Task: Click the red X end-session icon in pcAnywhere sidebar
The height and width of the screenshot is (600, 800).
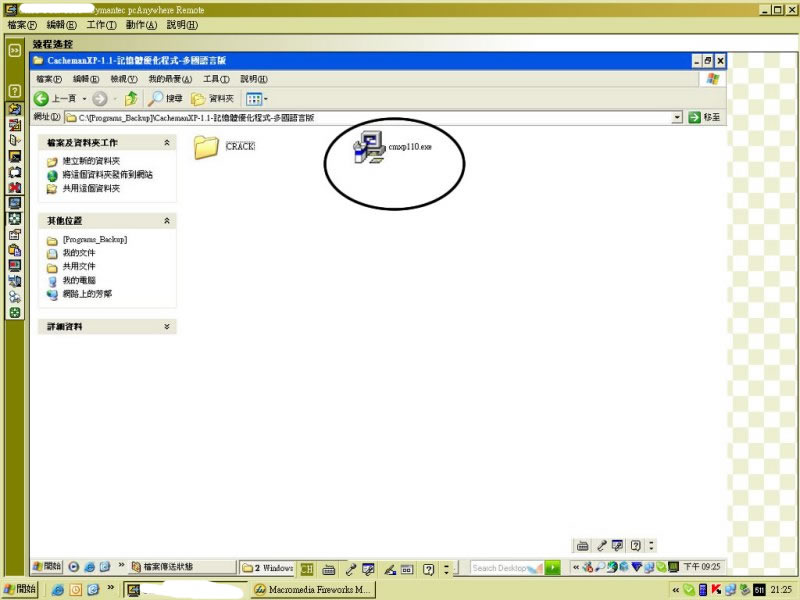Action: tap(15, 187)
